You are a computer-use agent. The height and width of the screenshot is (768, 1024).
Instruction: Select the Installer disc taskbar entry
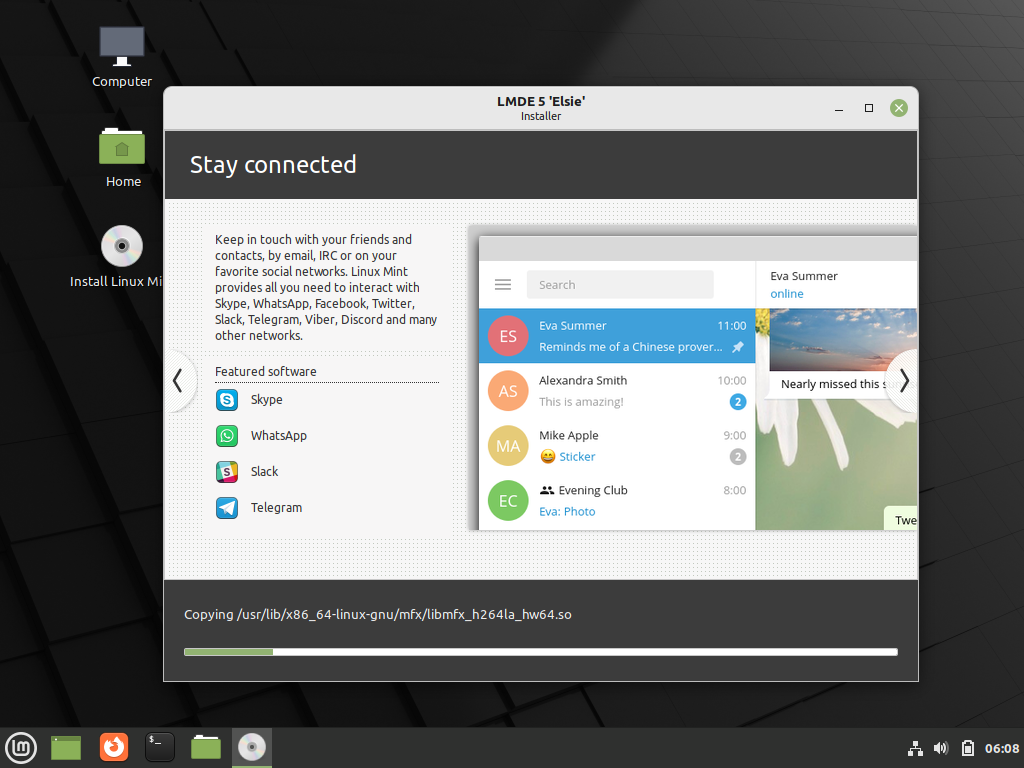tap(252, 748)
